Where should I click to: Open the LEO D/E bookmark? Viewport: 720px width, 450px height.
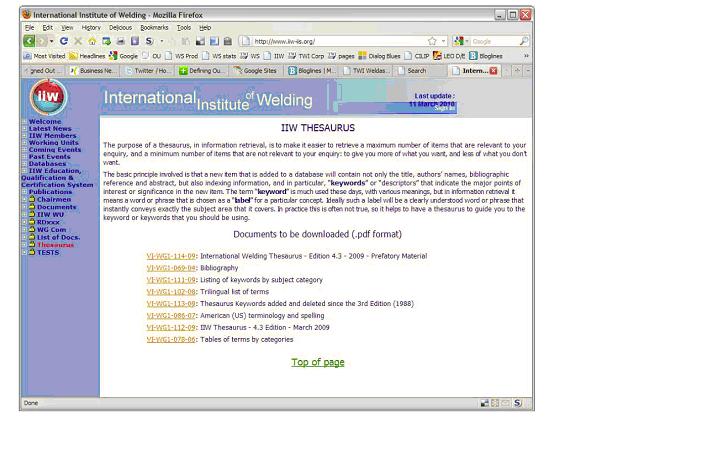pos(449,56)
